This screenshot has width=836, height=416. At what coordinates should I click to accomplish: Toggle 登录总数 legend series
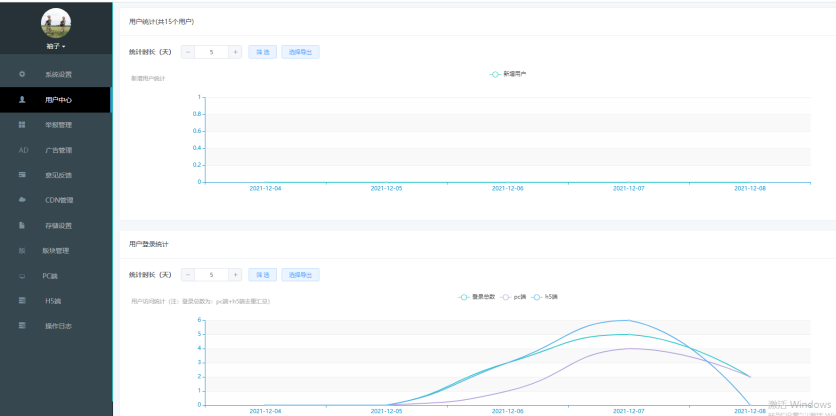point(477,297)
